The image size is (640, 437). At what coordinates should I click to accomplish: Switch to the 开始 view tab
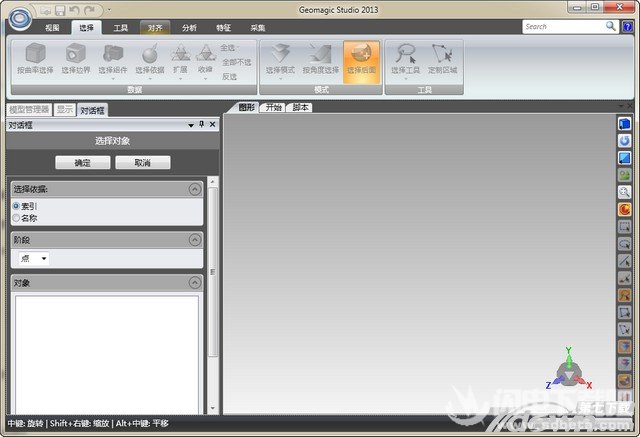(273, 107)
